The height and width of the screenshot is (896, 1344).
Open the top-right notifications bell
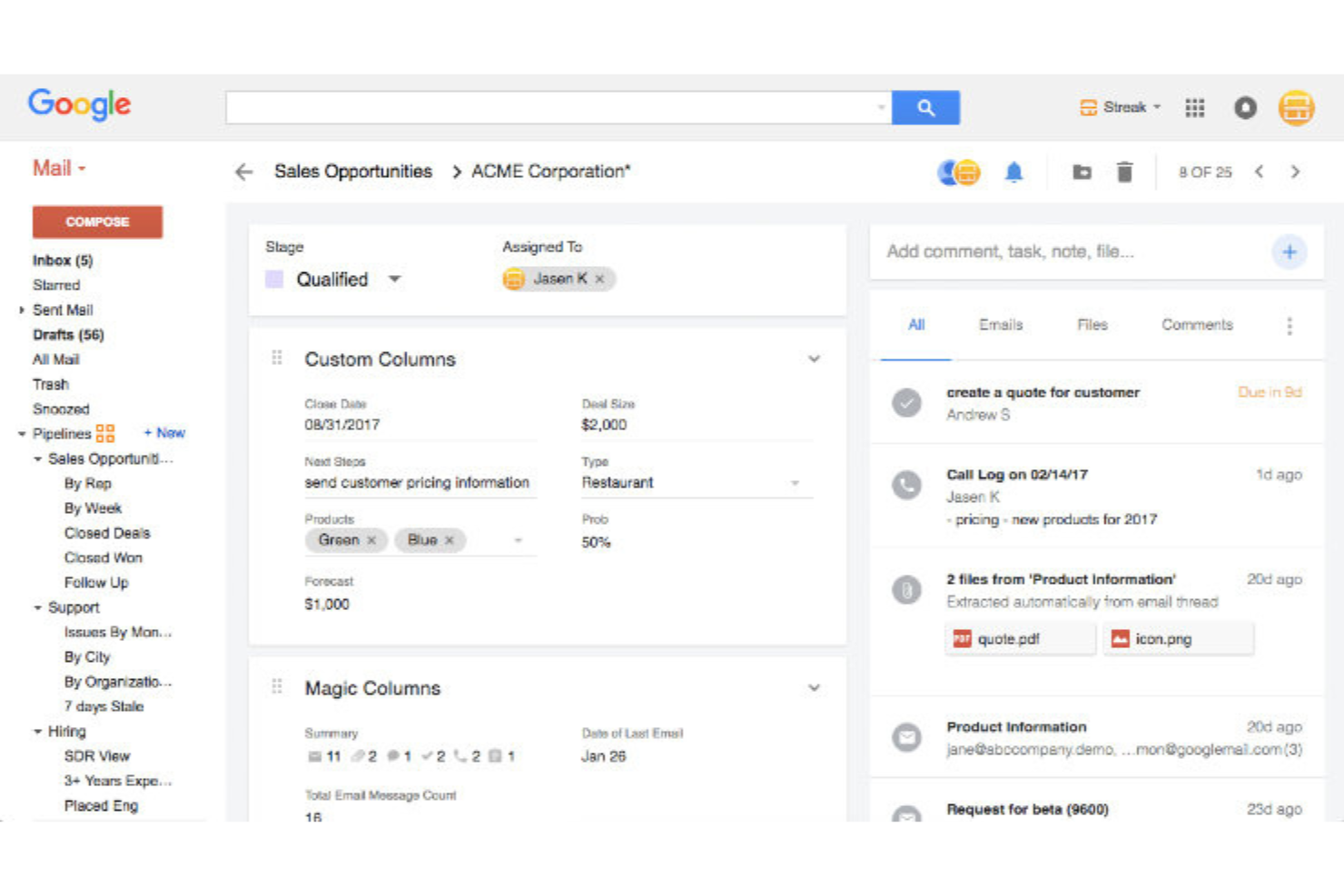click(1245, 107)
